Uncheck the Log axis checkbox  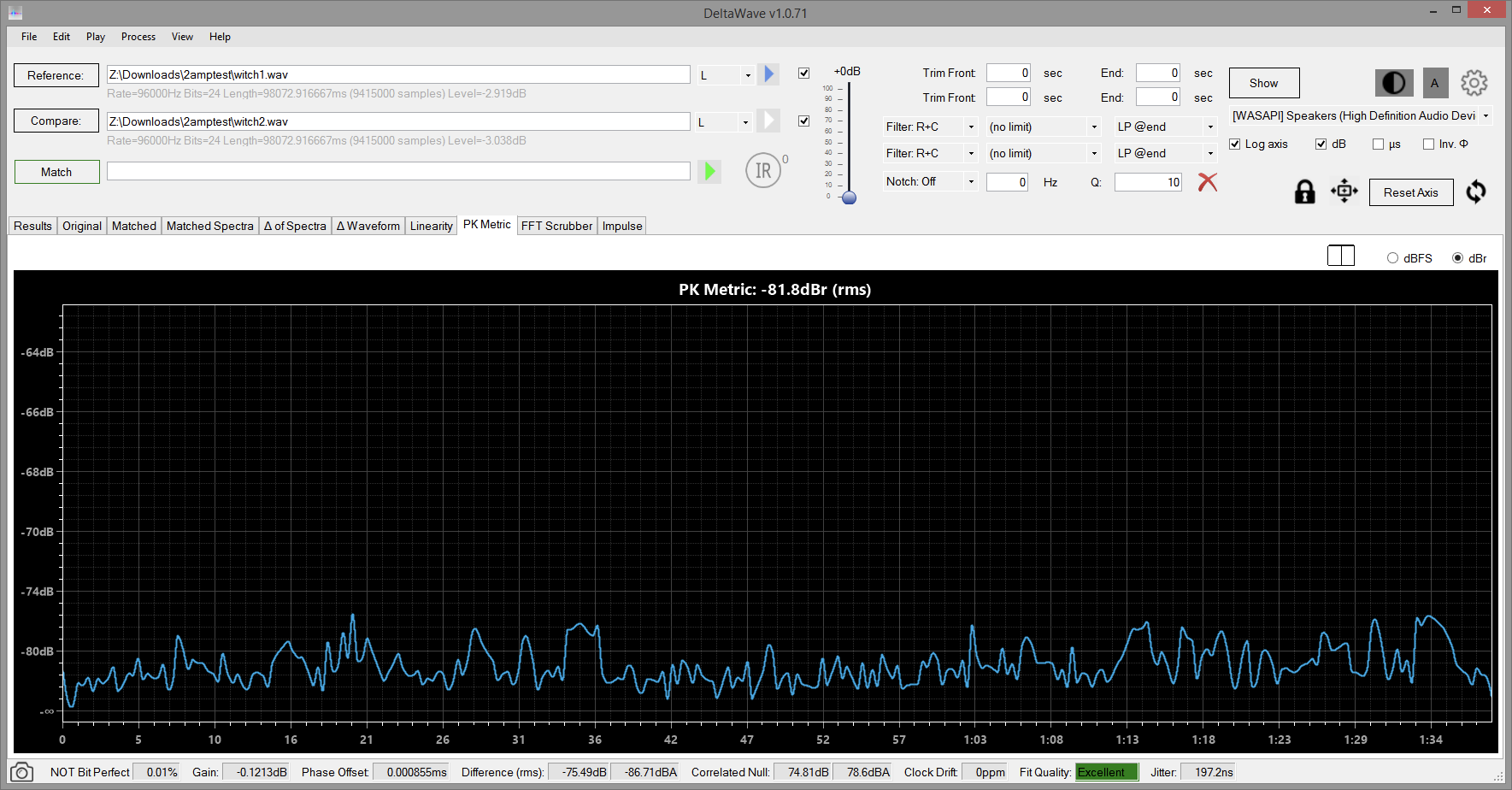tap(1234, 144)
